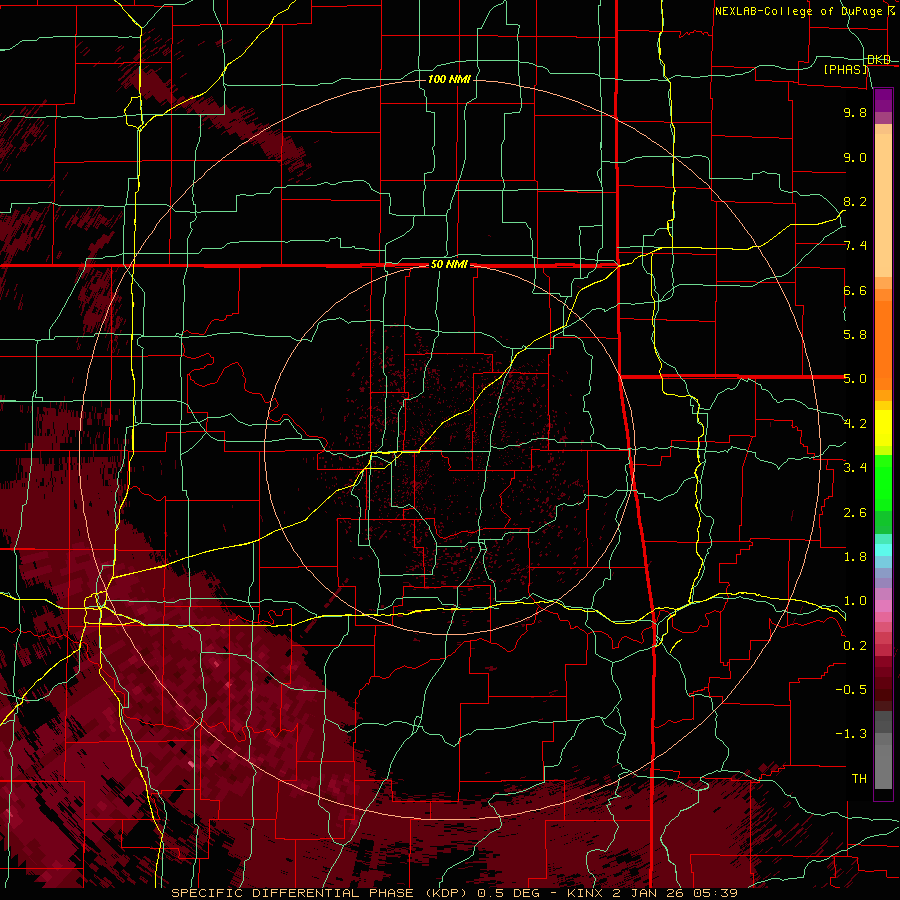This screenshot has width=900, height=900.
Task: Pick the pink swatch beside 1.0
Action: (x=883, y=606)
